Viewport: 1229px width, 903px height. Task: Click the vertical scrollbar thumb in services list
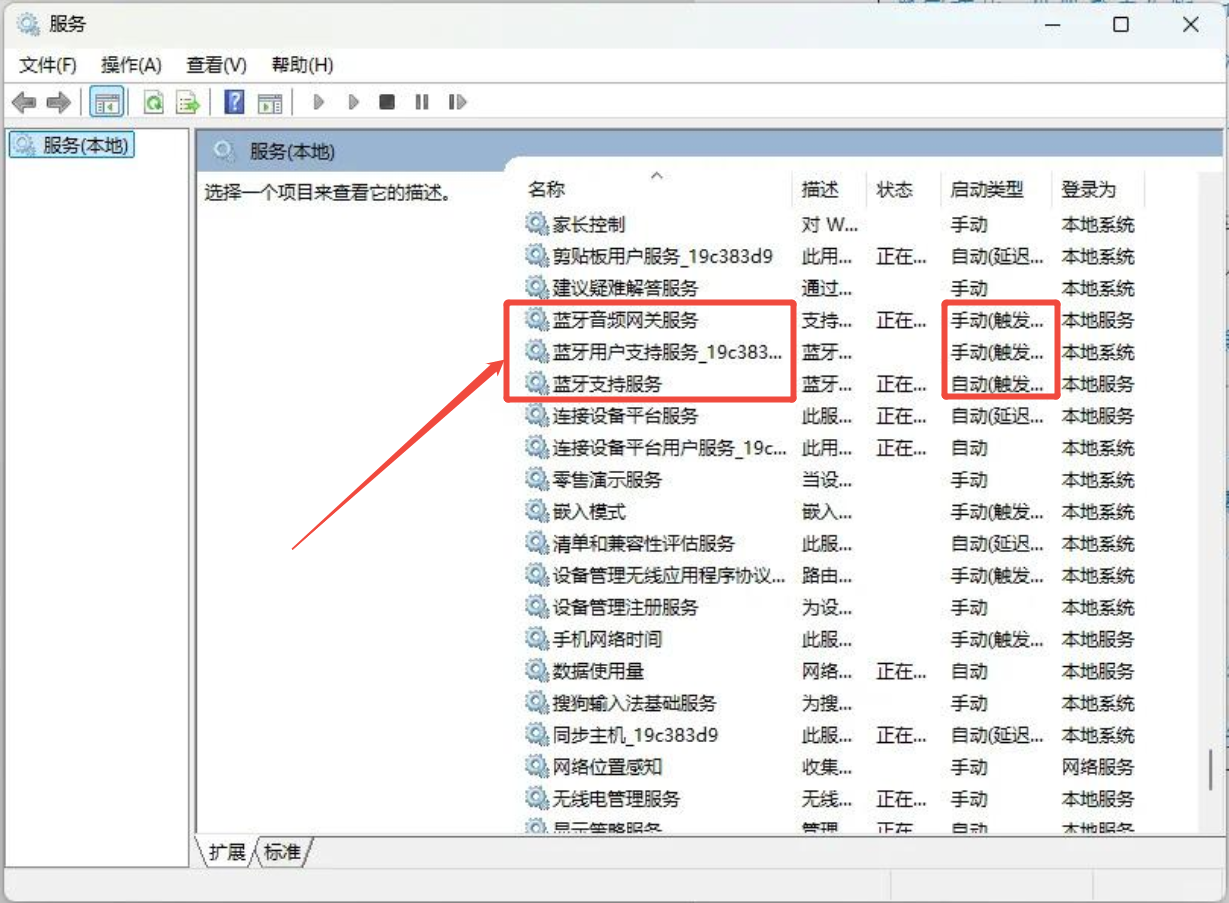[1211, 770]
